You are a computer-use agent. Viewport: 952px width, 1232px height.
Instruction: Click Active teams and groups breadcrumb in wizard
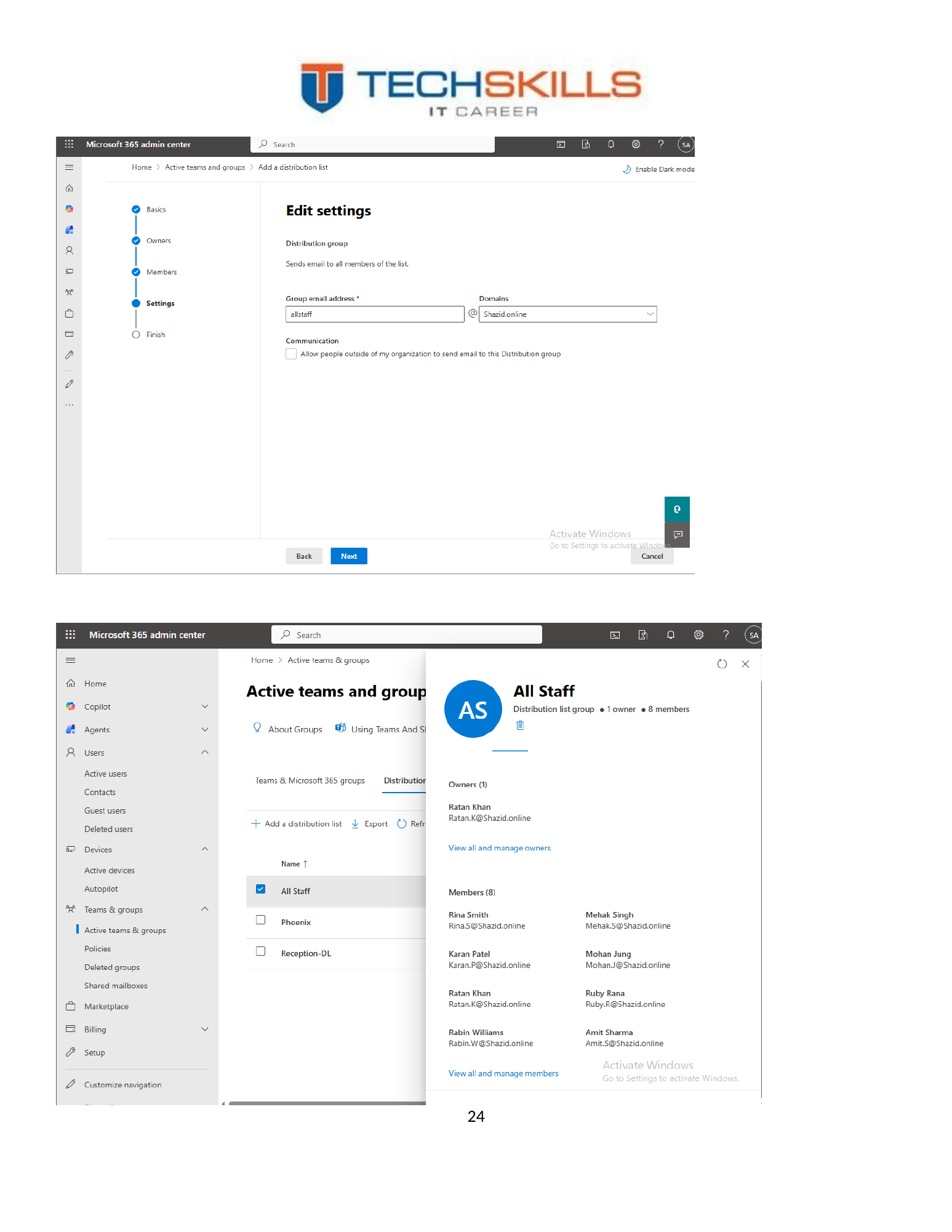coord(205,167)
